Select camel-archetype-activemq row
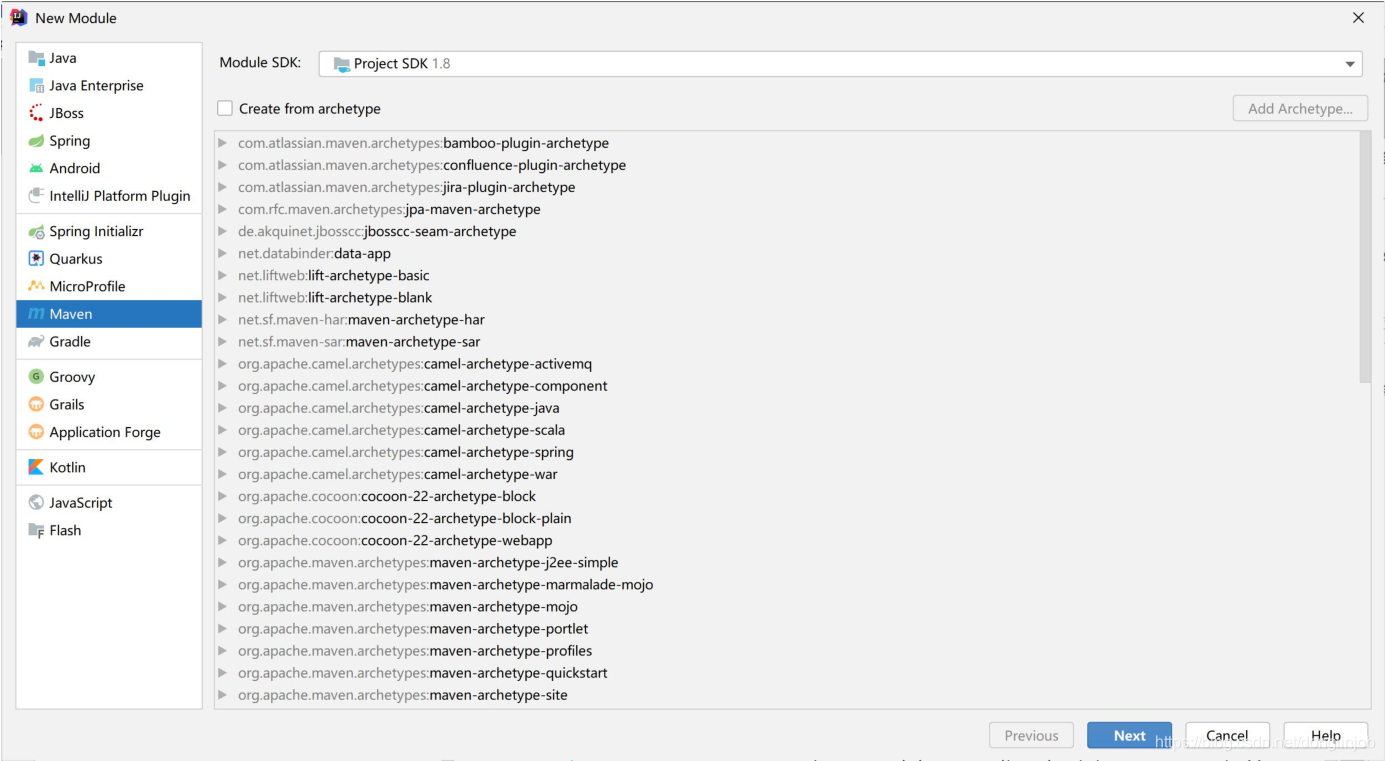 point(786,364)
